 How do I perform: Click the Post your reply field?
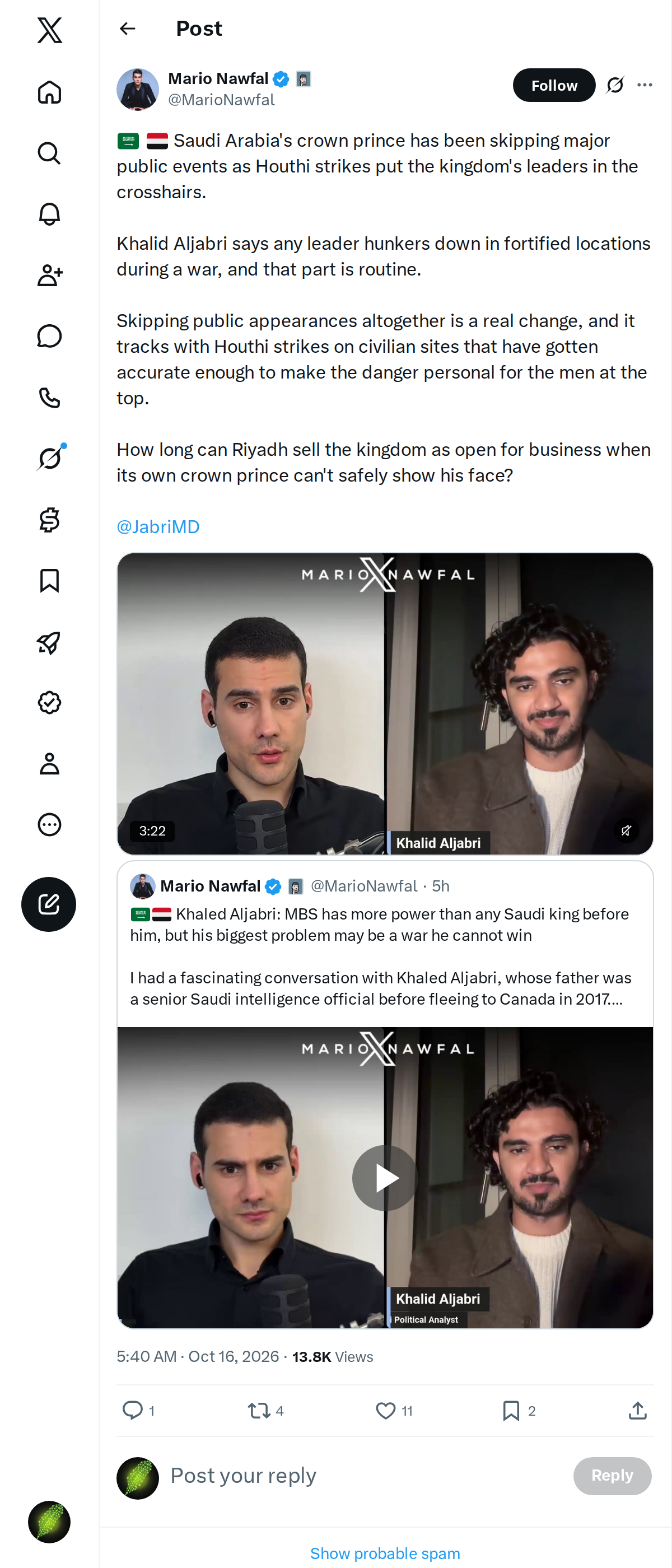click(365, 1476)
